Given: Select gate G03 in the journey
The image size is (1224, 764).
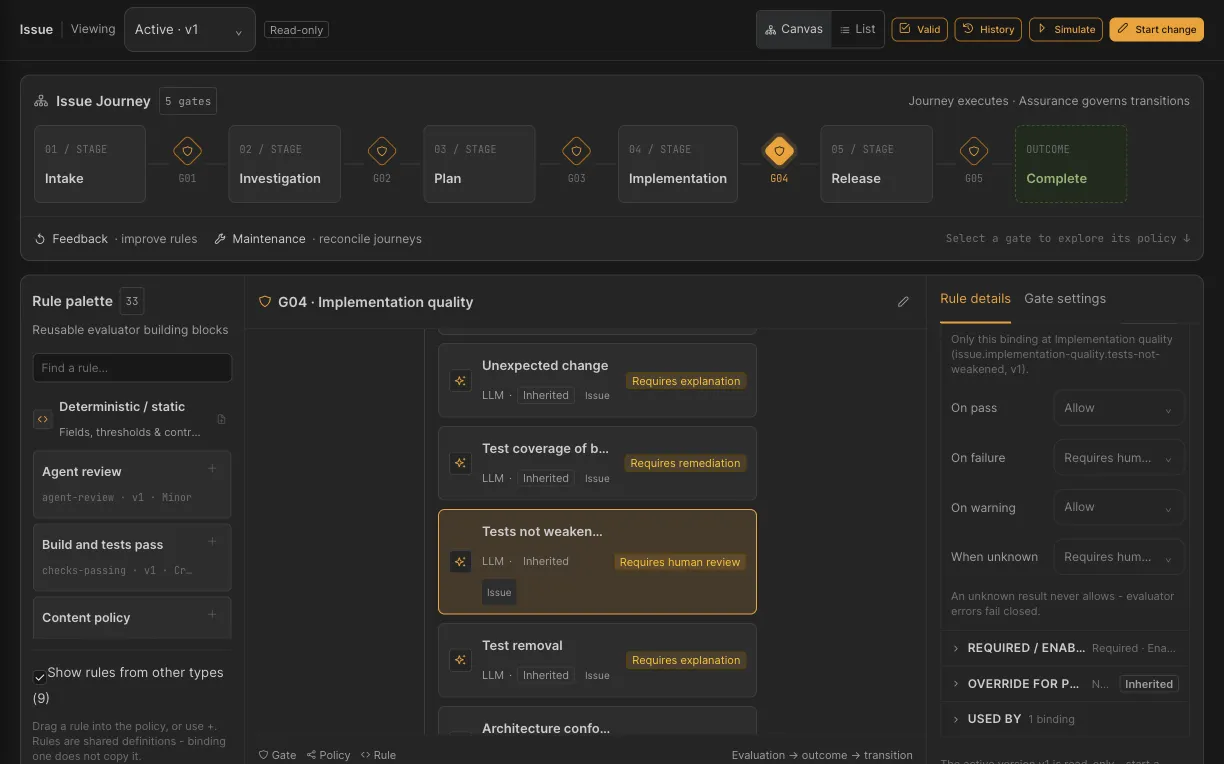Looking at the screenshot, I should point(576,152).
